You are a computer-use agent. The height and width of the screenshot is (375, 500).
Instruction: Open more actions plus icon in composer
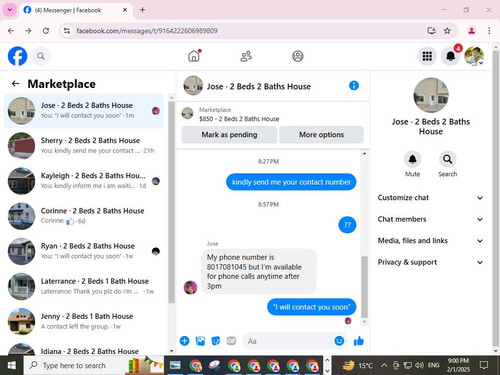[x=184, y=341]
